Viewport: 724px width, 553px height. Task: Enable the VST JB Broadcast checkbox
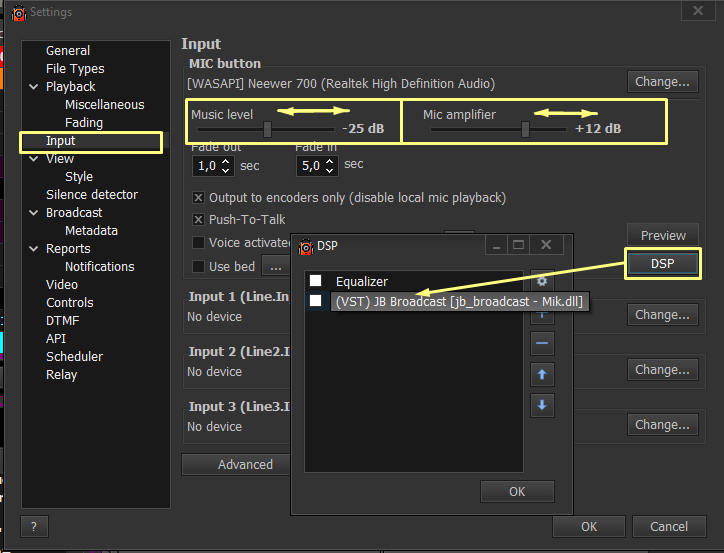pos(316,300)
